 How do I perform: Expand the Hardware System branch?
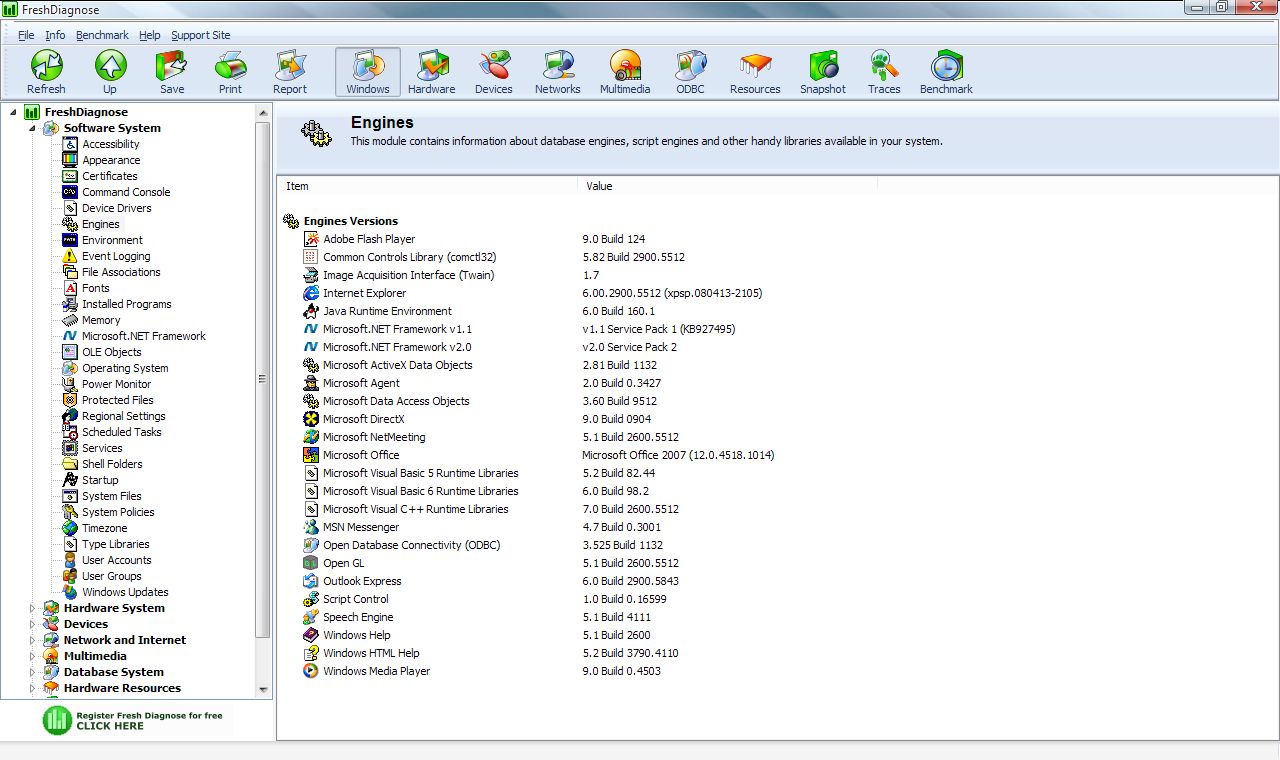(x=32, y=608)
